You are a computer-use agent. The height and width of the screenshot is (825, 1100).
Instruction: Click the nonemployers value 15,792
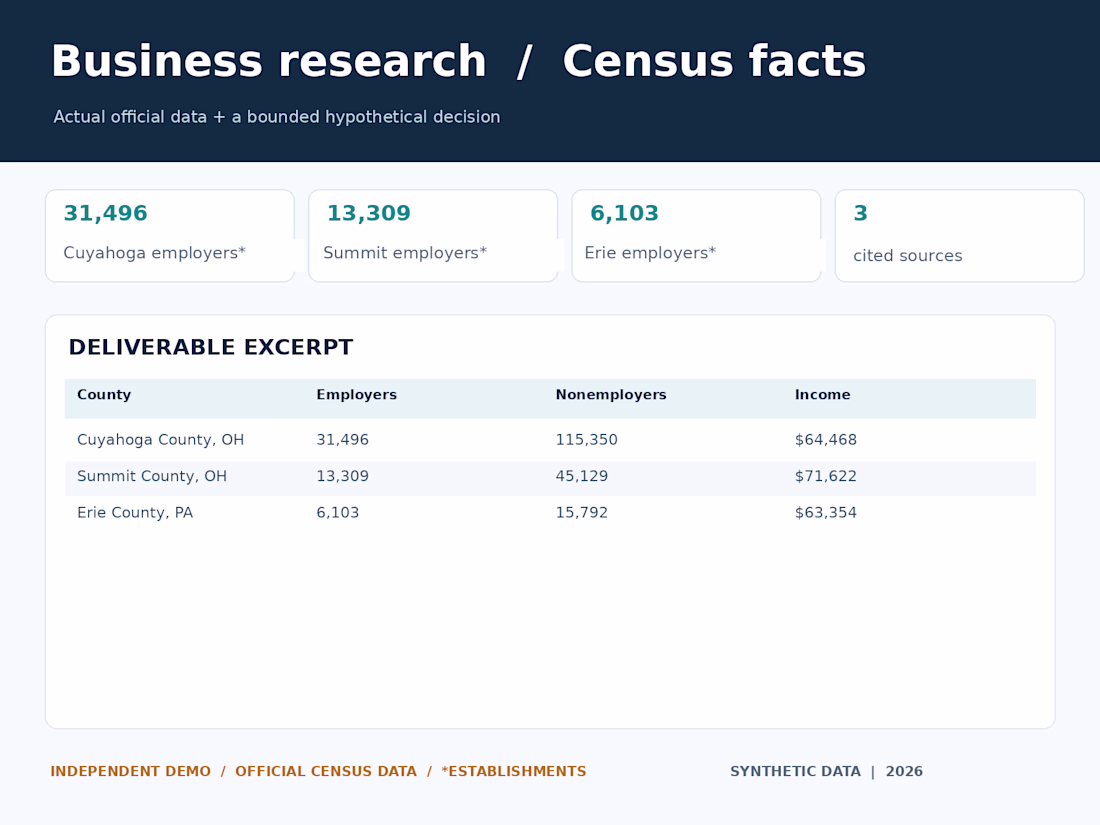coord(582,513)
